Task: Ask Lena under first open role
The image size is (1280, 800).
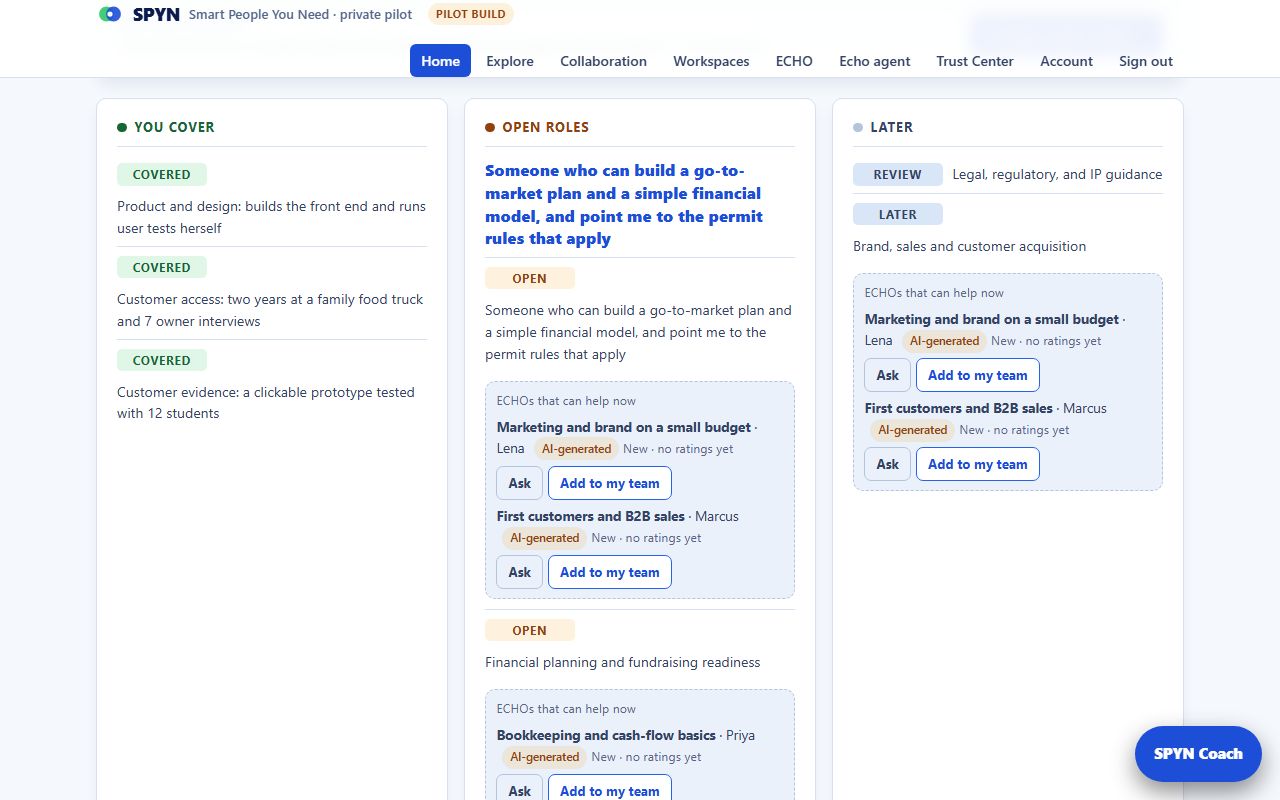Action: coord(520,483)
